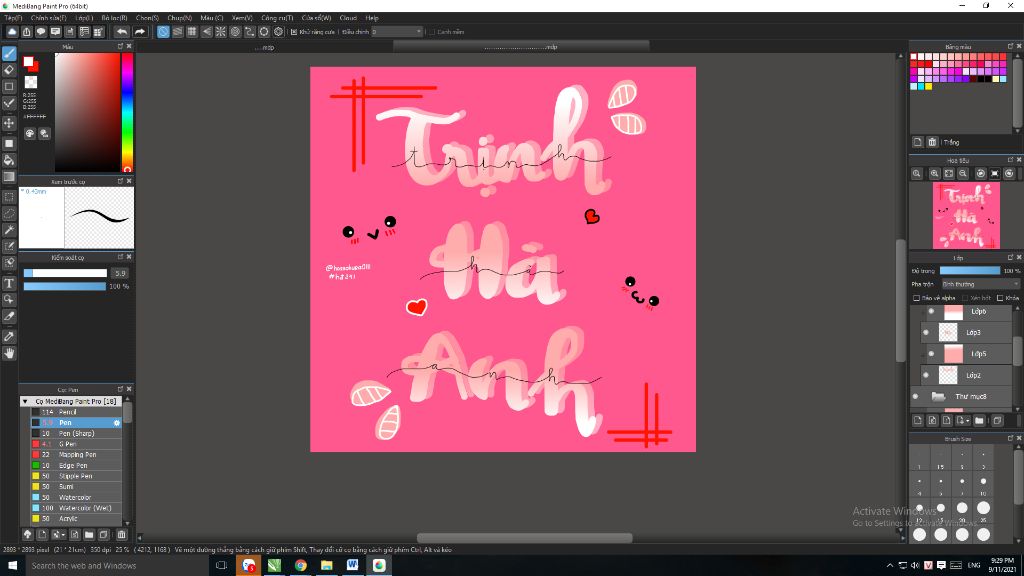Open Hiệu chỉnh correction dropdown

coord(397,31)
